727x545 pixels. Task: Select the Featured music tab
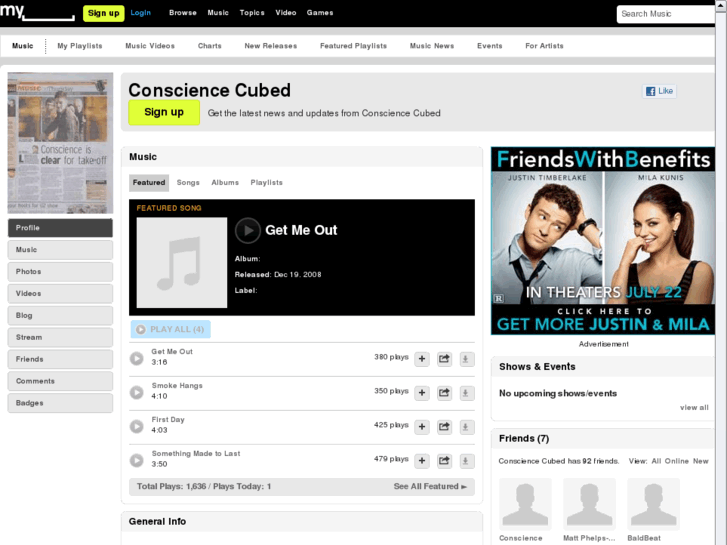(x=149, y=183)
